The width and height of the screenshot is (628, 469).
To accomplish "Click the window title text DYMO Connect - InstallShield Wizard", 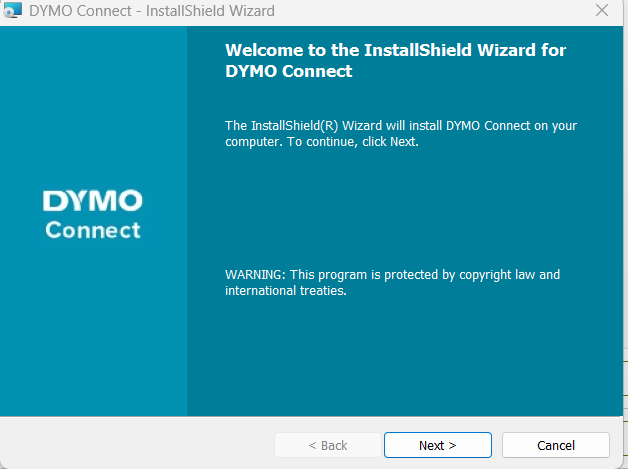I will click(152, 11).
